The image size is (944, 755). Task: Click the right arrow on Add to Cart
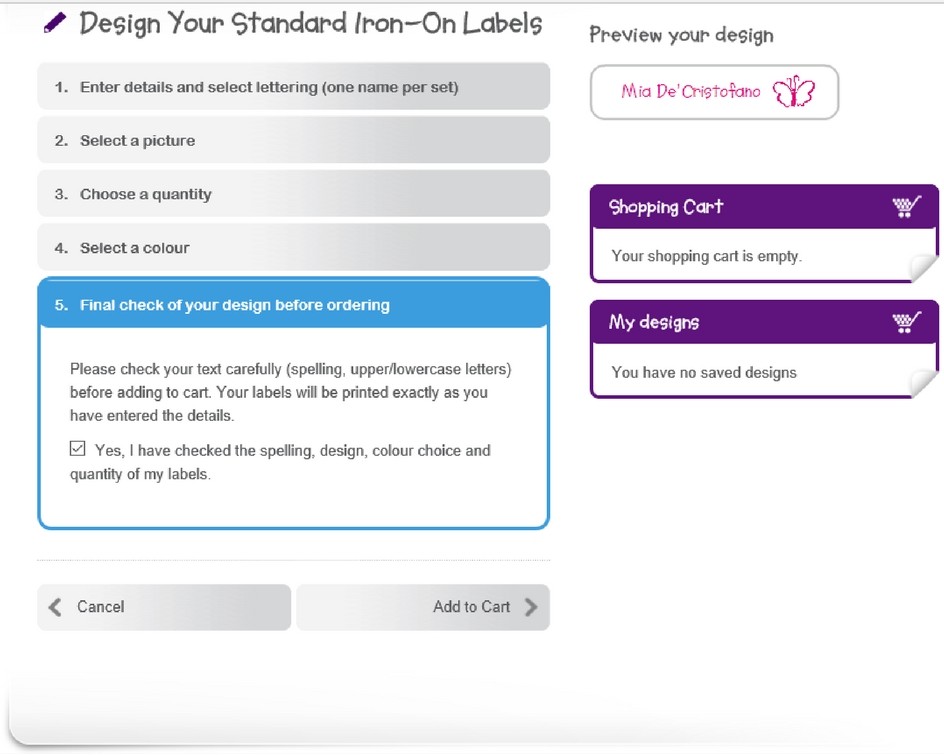tap(531, 607)
